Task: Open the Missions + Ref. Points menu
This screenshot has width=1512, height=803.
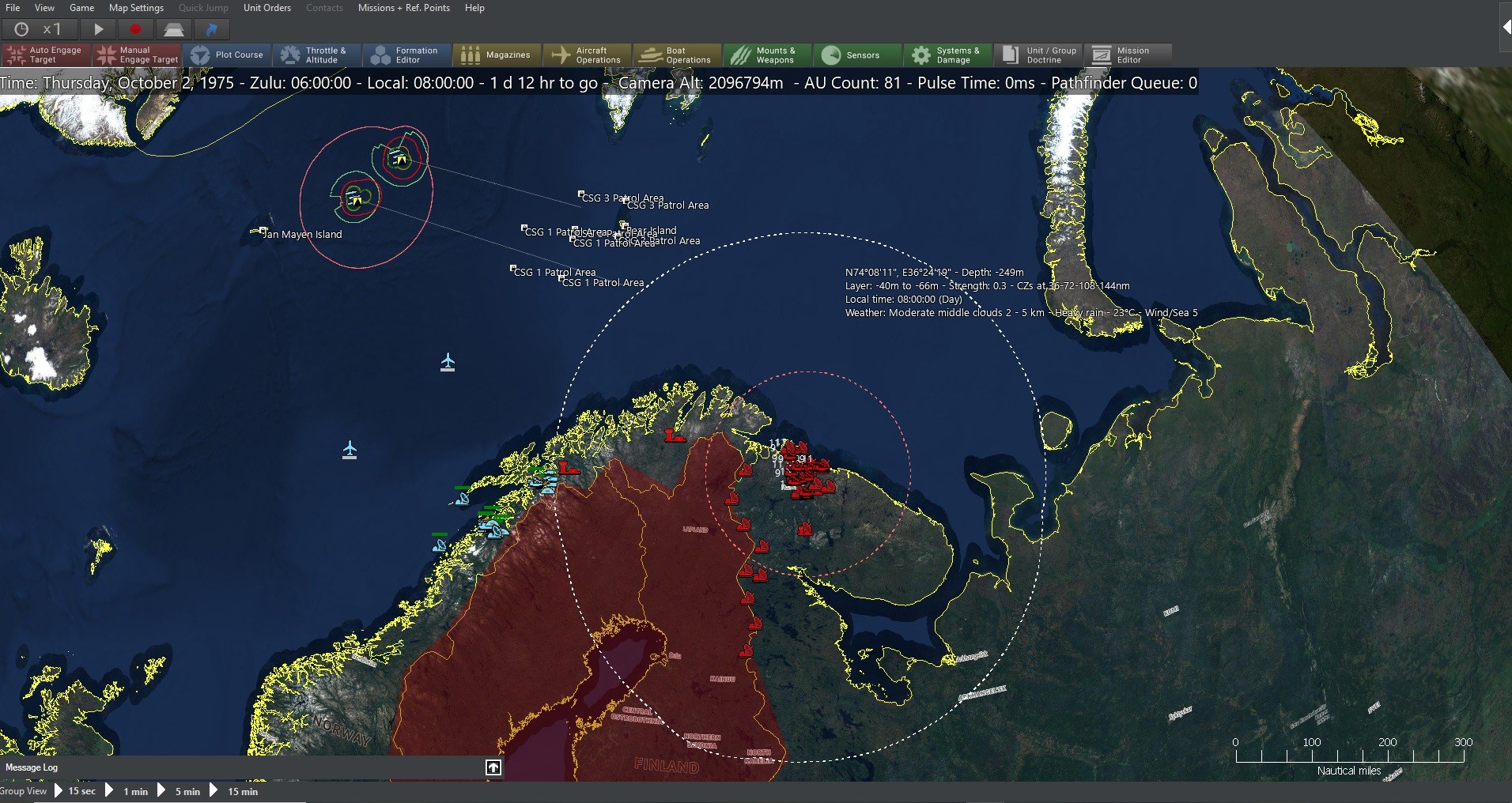Action: click(404, 7)
